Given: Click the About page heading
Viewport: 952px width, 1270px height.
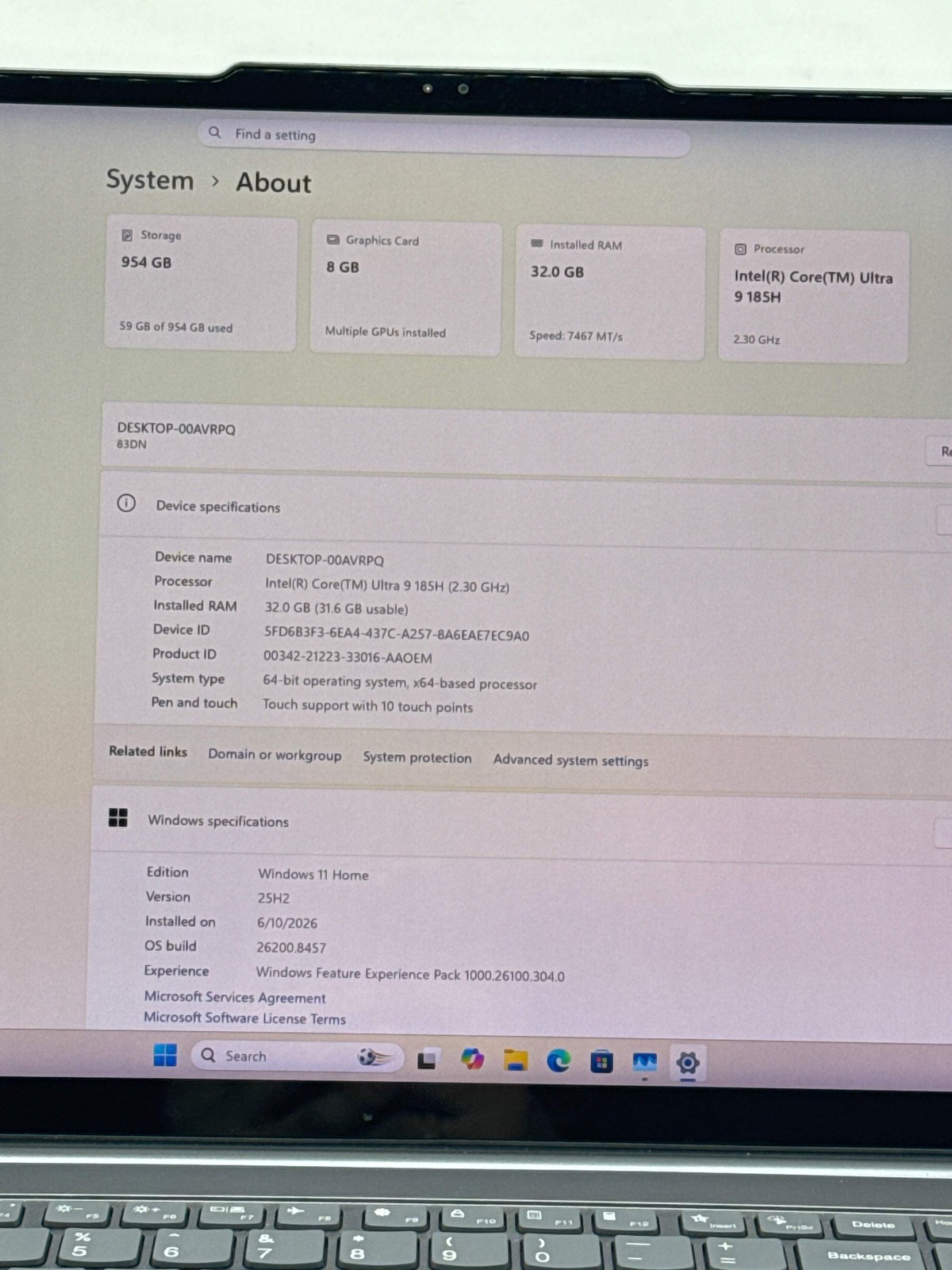Looking at the screenshot, I should tap(274, 183).
